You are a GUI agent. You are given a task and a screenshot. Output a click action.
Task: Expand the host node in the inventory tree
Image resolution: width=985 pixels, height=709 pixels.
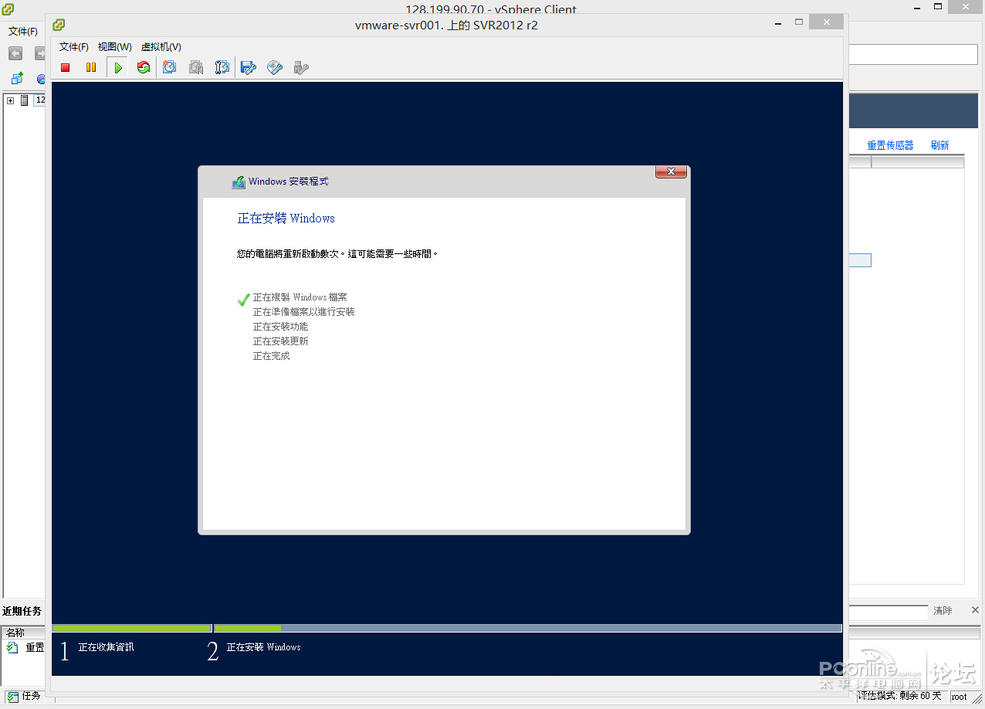[11, 100]
